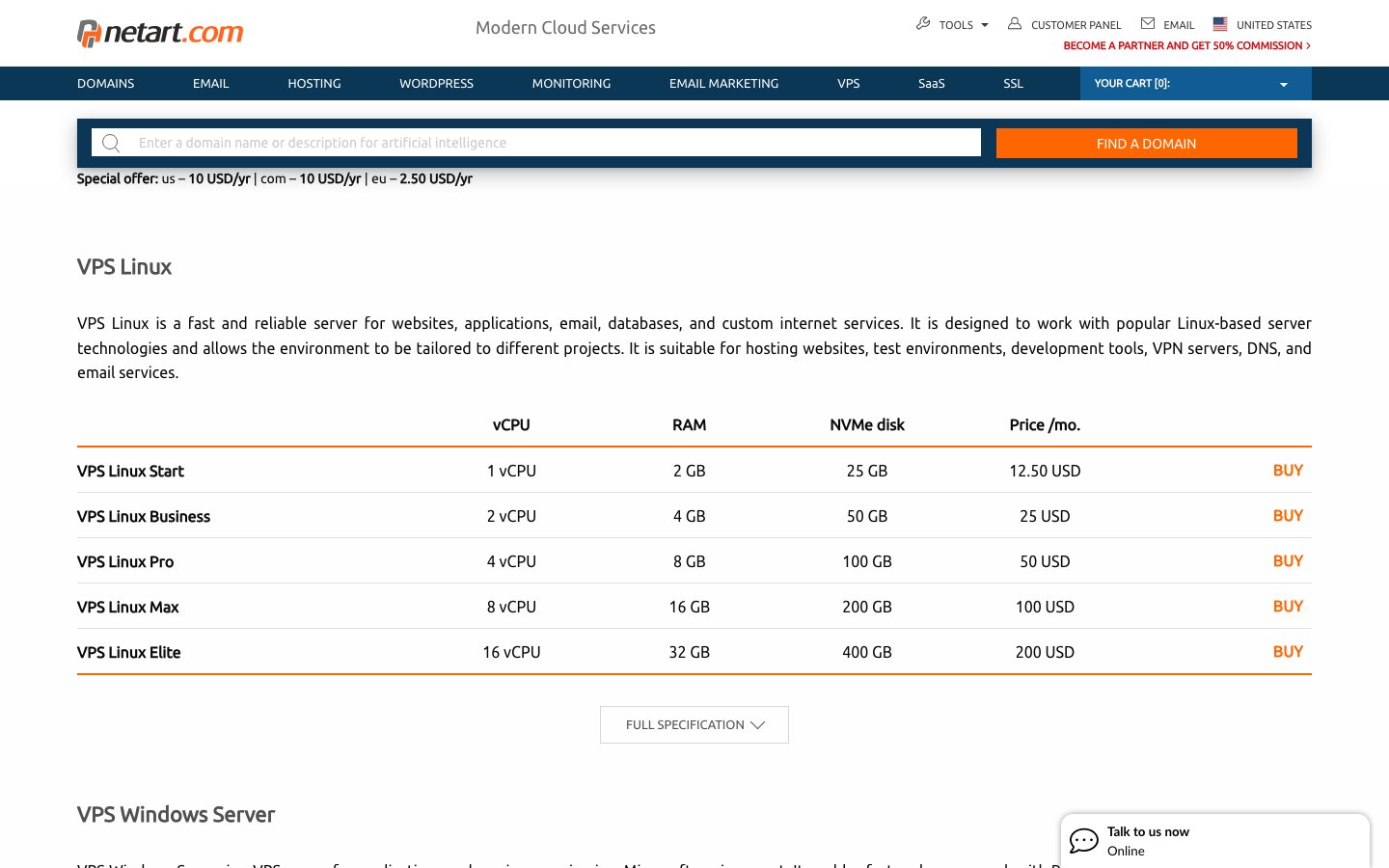Open the Customer Panel link

point(1076,25)
